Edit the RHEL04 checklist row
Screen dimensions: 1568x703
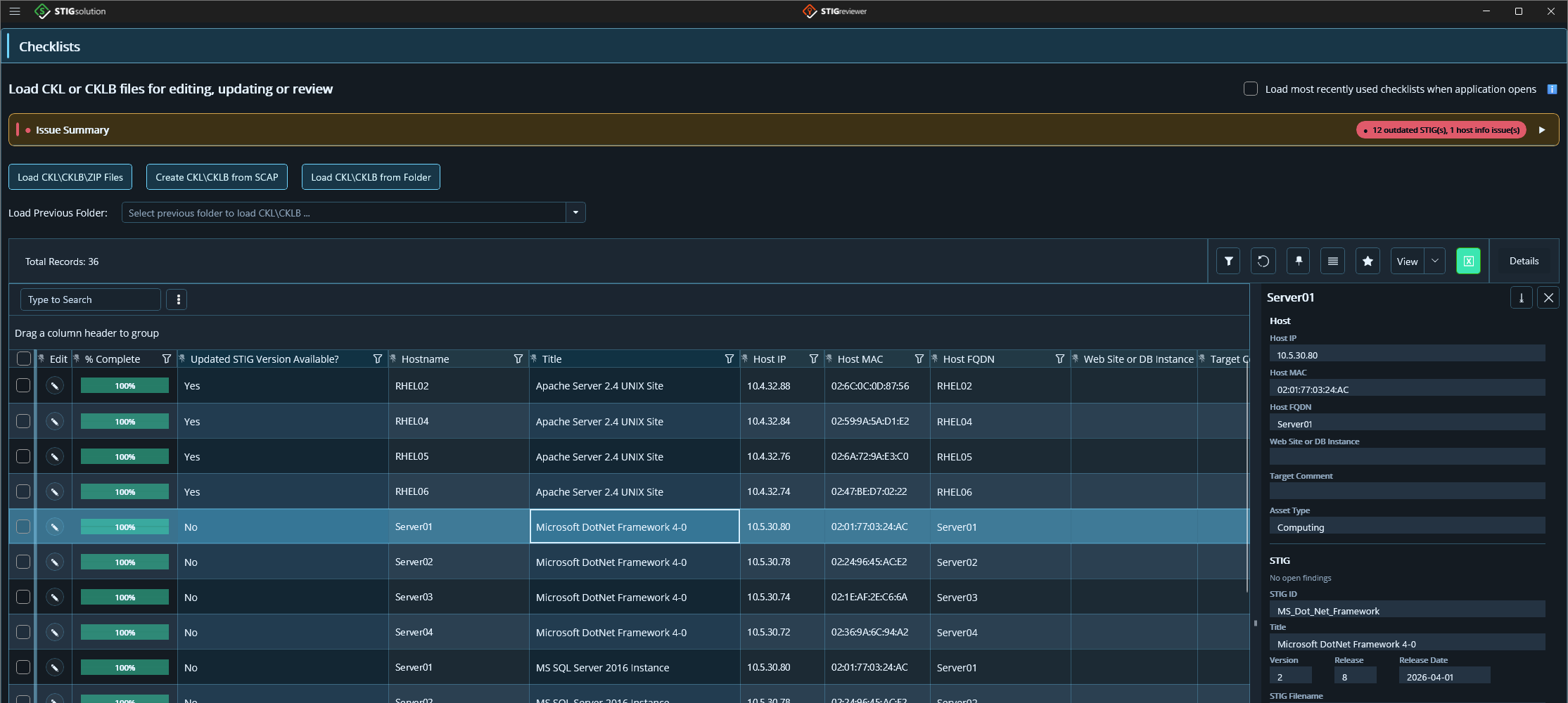(x=55, y=421)
